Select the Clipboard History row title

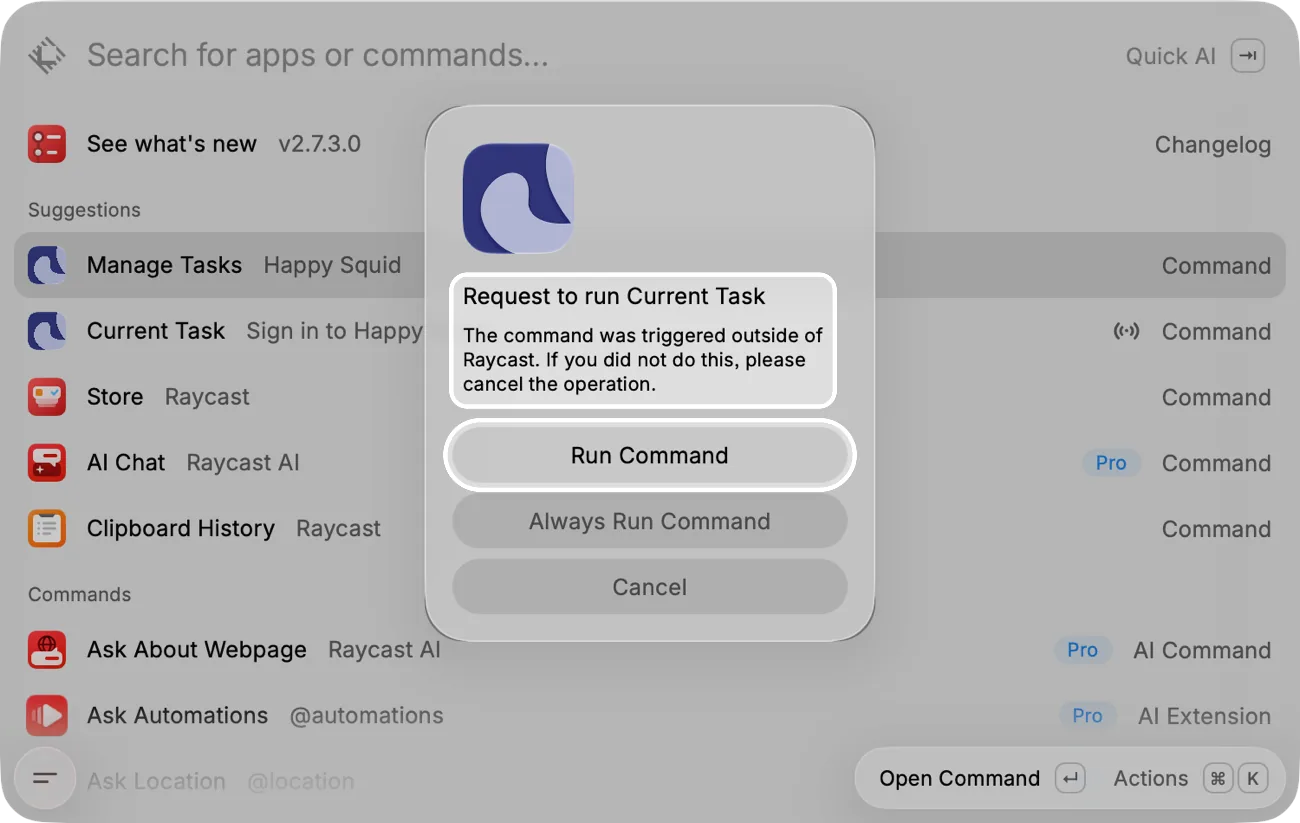pos(181,529)
